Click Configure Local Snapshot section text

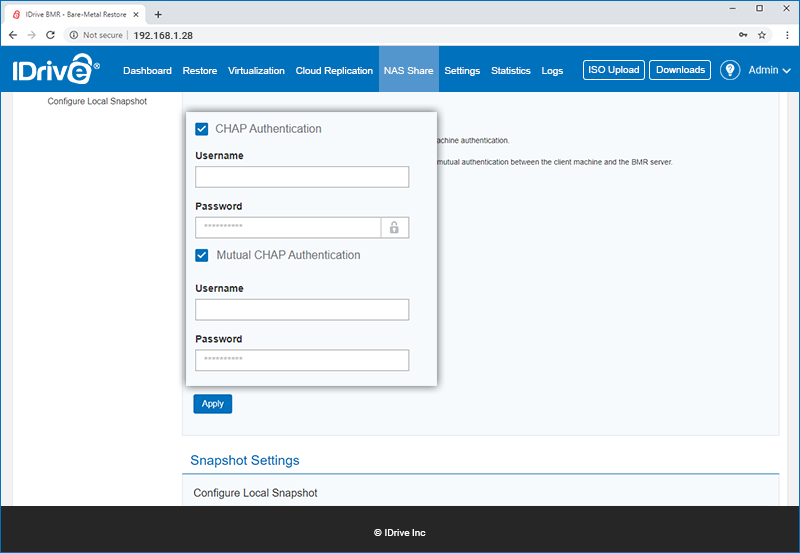[x=255, y=493]
